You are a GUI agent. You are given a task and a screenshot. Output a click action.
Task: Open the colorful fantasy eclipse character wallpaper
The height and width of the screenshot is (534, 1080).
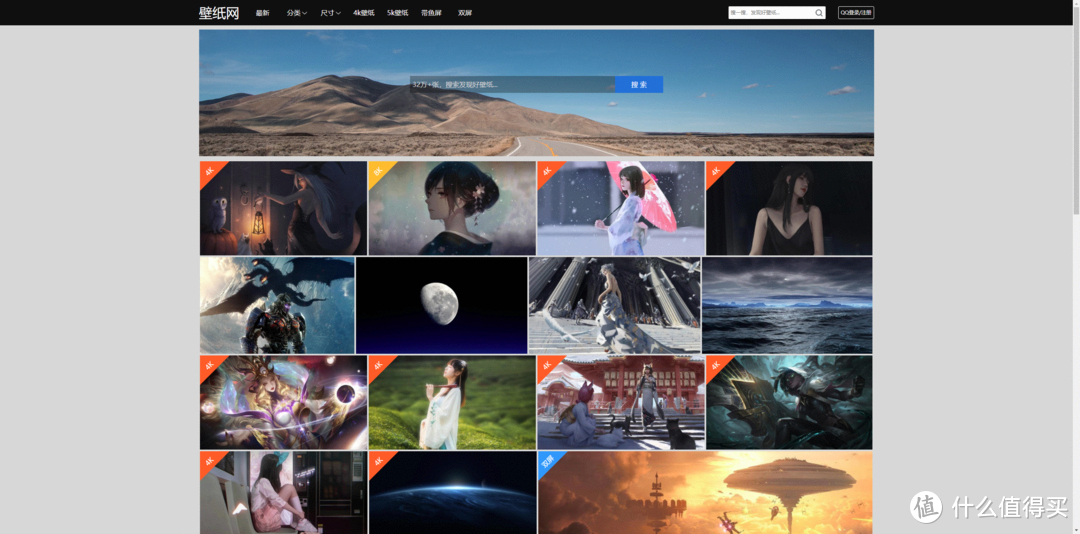pos(283,402)
